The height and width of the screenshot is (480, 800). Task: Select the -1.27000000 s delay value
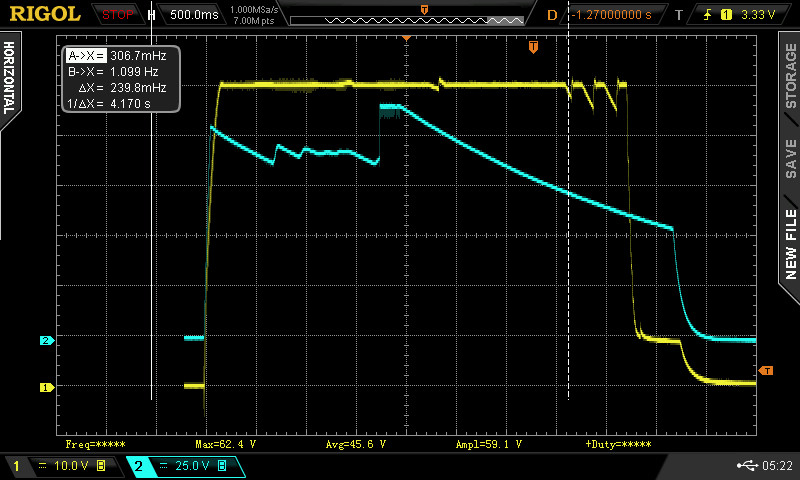coord(611,15)
